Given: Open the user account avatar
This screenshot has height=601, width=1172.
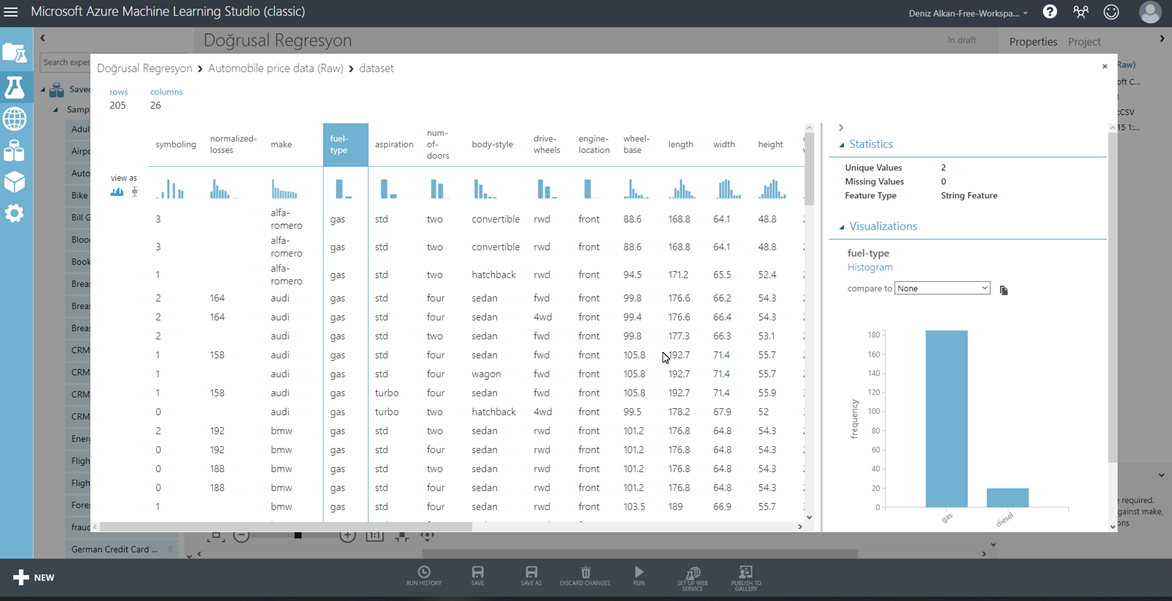Looking at the screenshot, I should tap(1150, 12).
